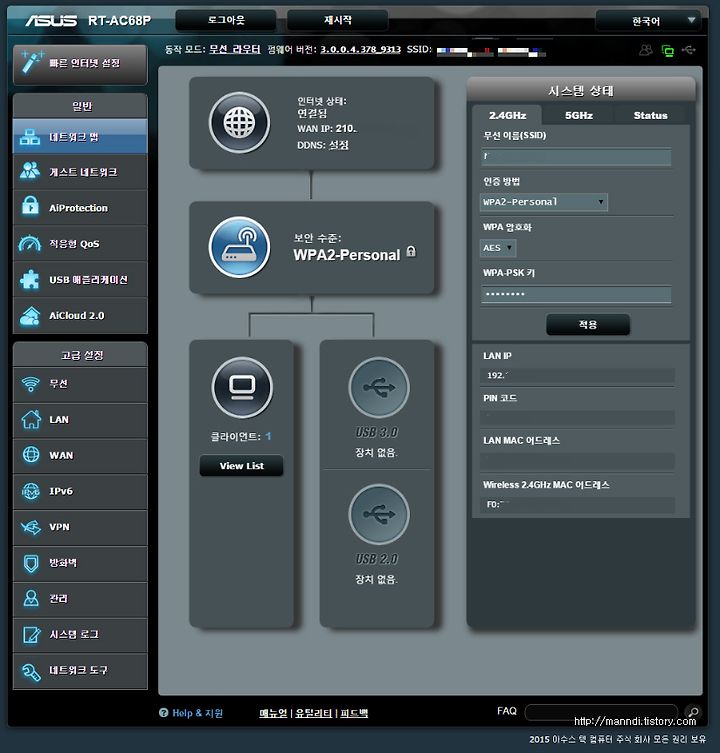Open the 피드백 link in footer
Viewport: 720px width, 753px height.
354,713
